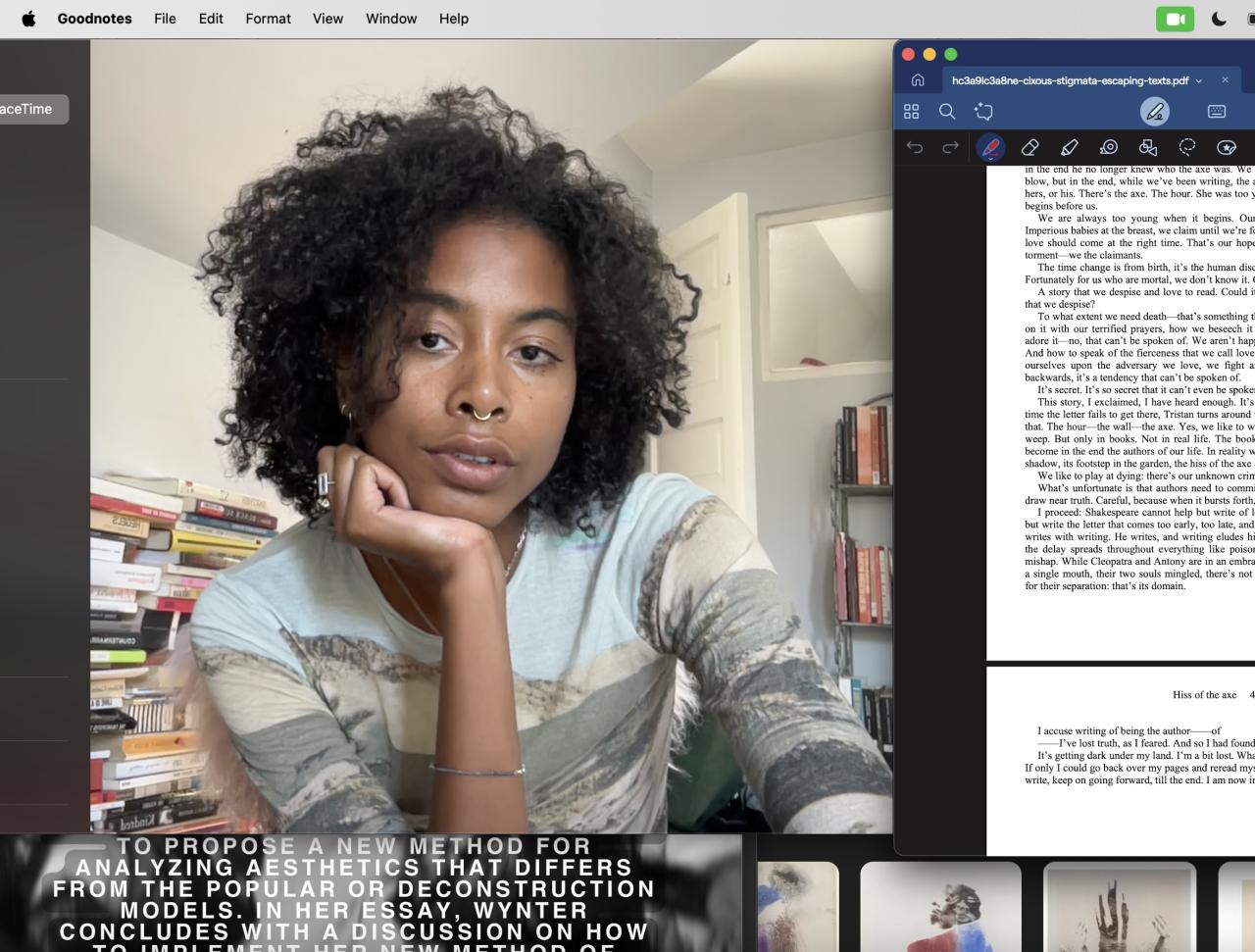Toggle macOS Focus moon icon
This screenshot has width=1255, height=952.
pos(1219,19)
